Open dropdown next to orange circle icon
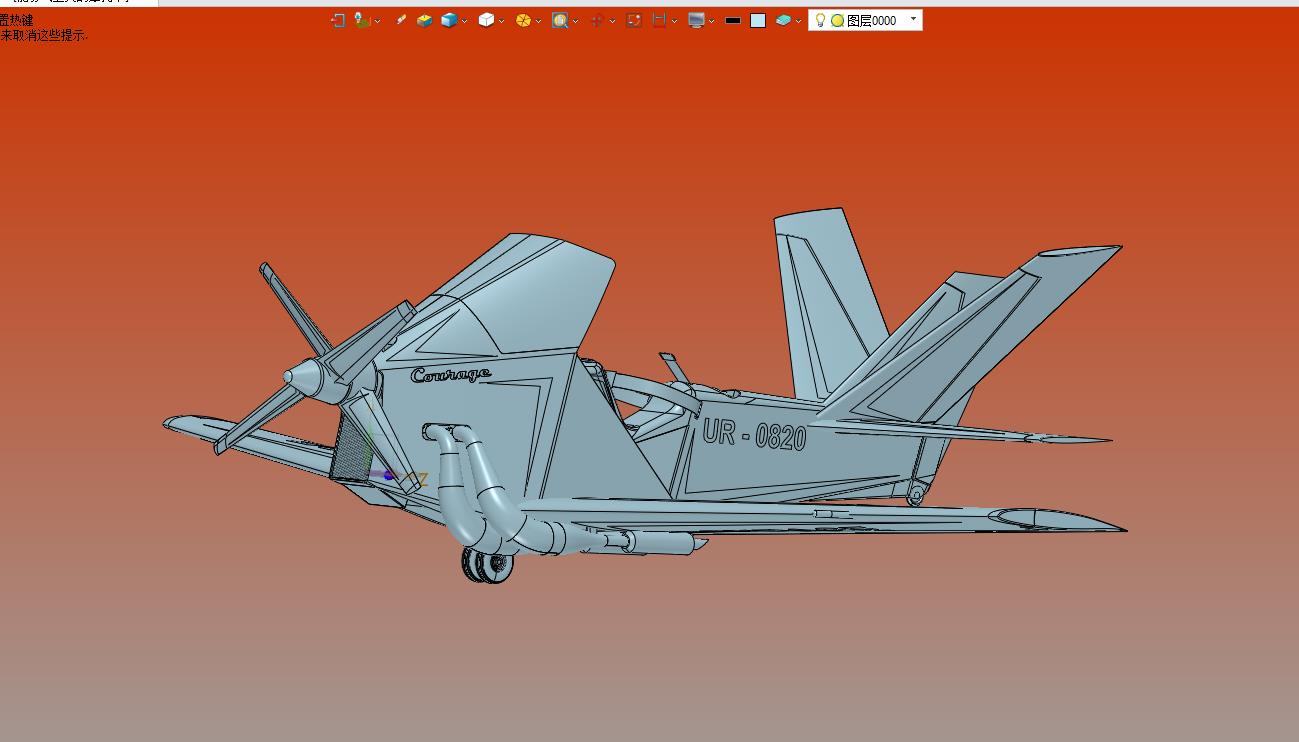The width and height of the screenshot is (1299, 742). pos(538,21)
